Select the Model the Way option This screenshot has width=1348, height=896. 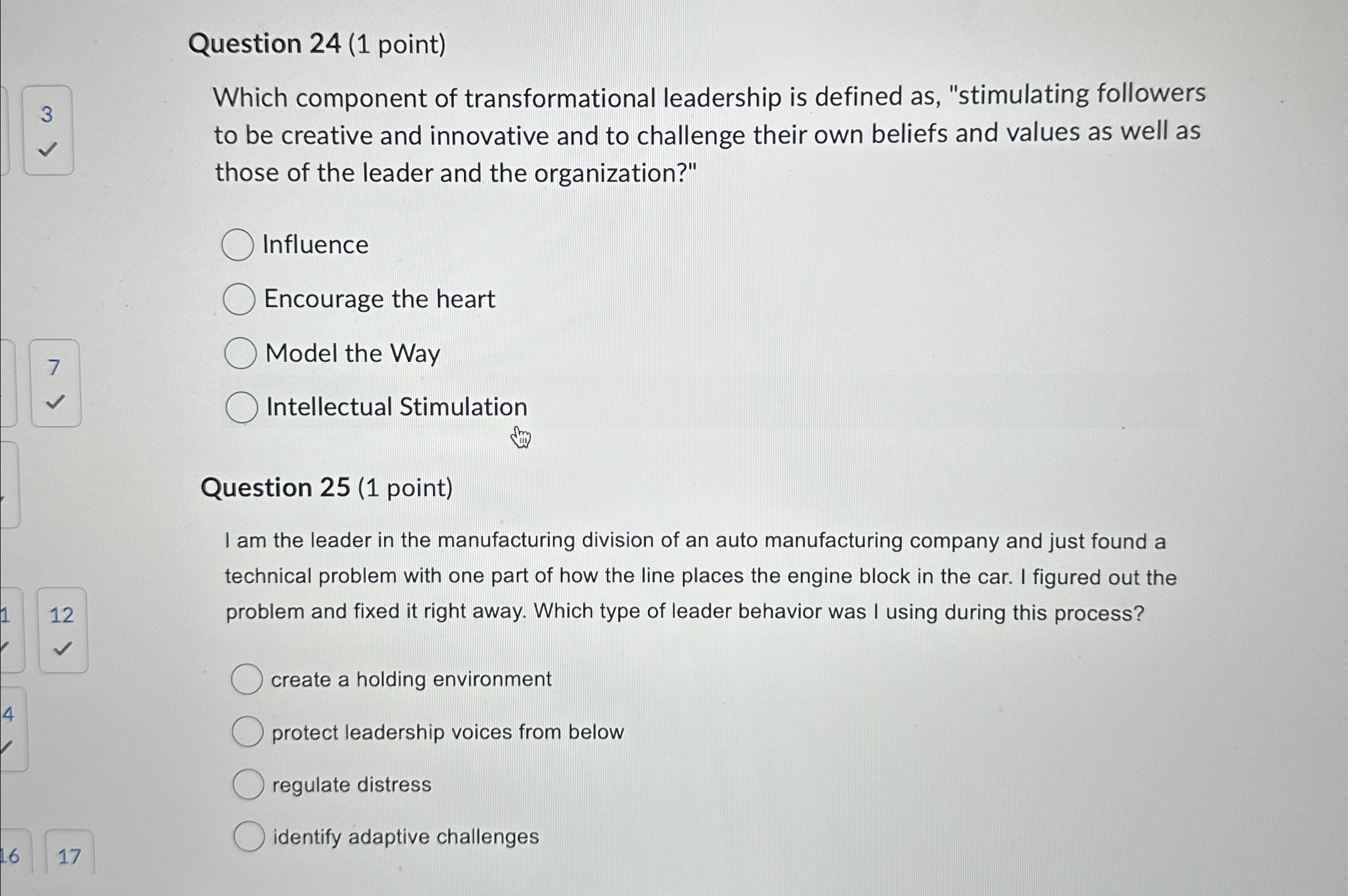242,353
